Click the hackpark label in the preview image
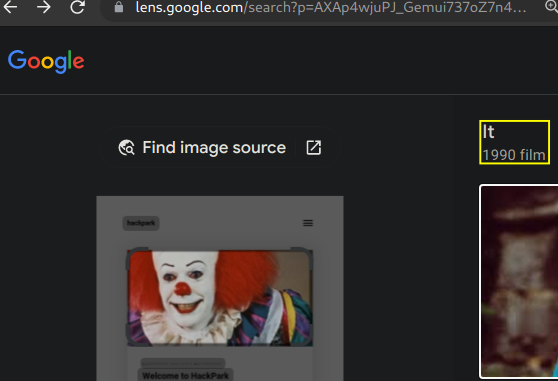 tap(141, 223)
